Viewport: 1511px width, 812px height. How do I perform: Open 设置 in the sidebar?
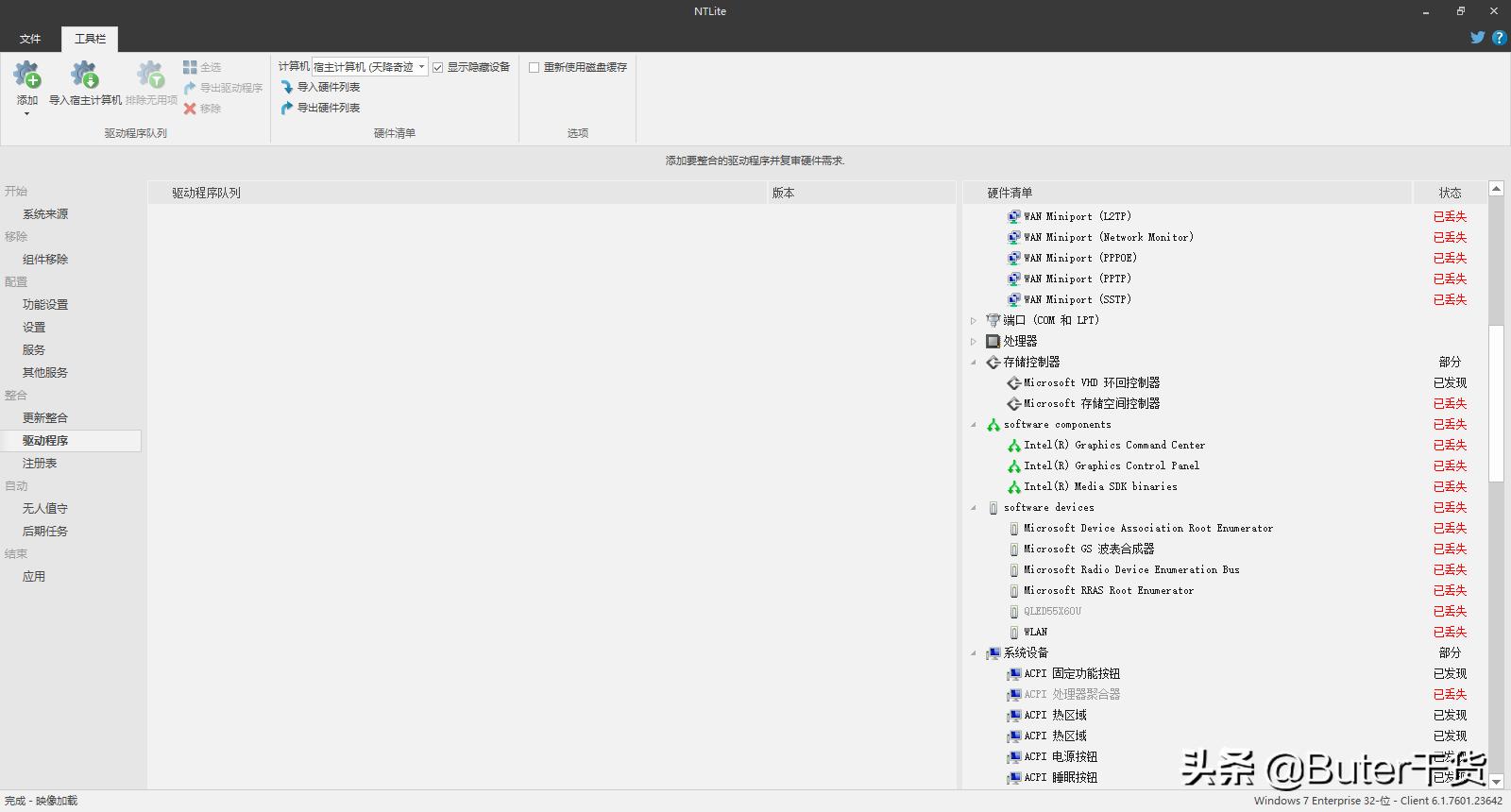click(34, 328)
